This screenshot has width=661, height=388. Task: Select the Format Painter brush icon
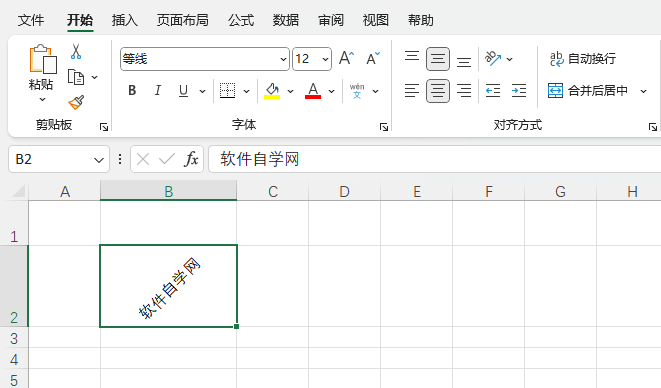click(76, 102)
